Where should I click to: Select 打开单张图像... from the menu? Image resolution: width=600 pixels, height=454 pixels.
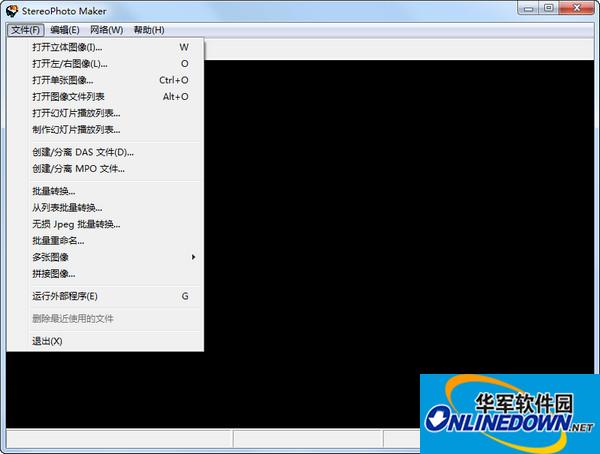click(x=105, y=80)
